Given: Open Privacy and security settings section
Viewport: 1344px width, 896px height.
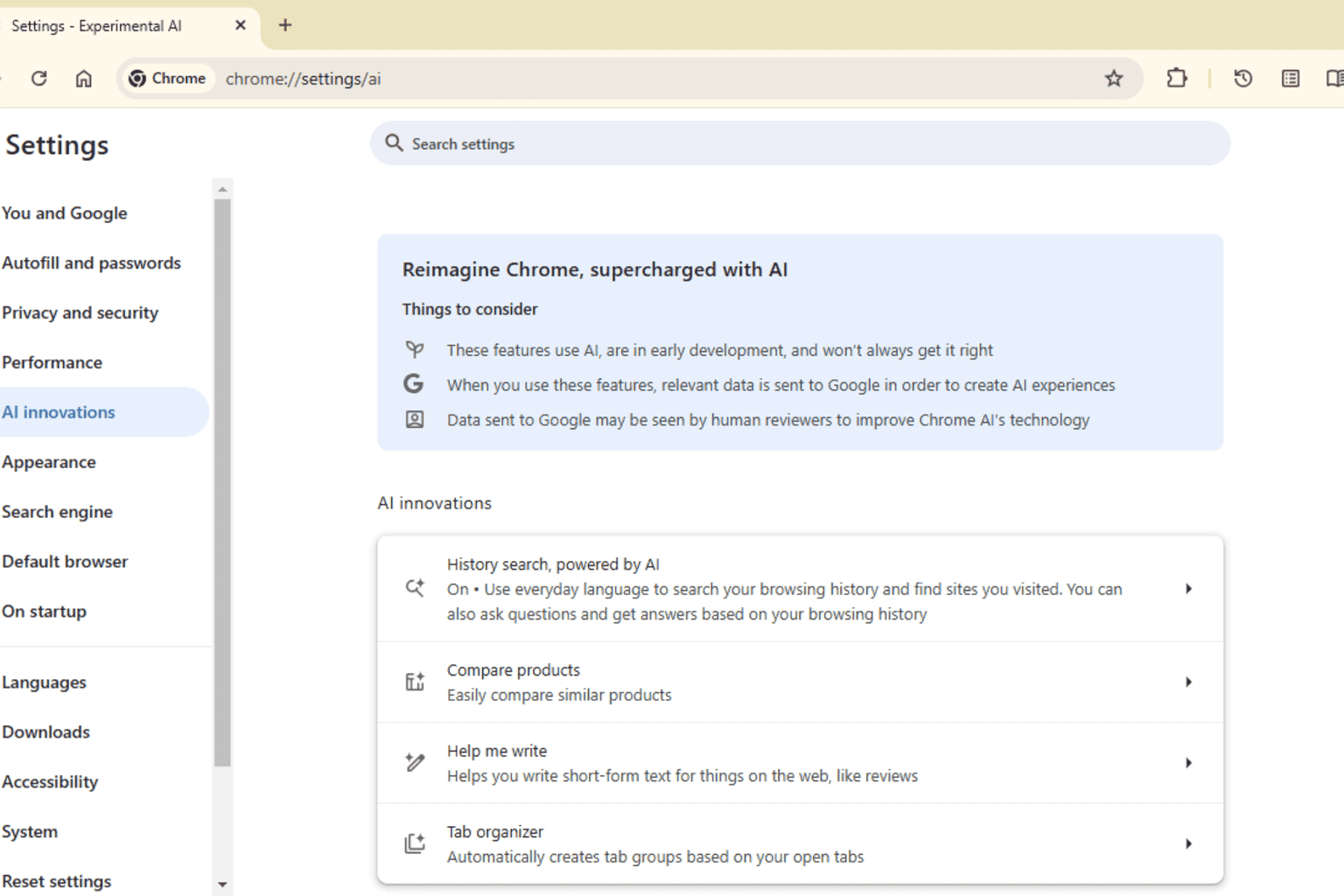Looking at the screenshot, I should click(80, 312).
